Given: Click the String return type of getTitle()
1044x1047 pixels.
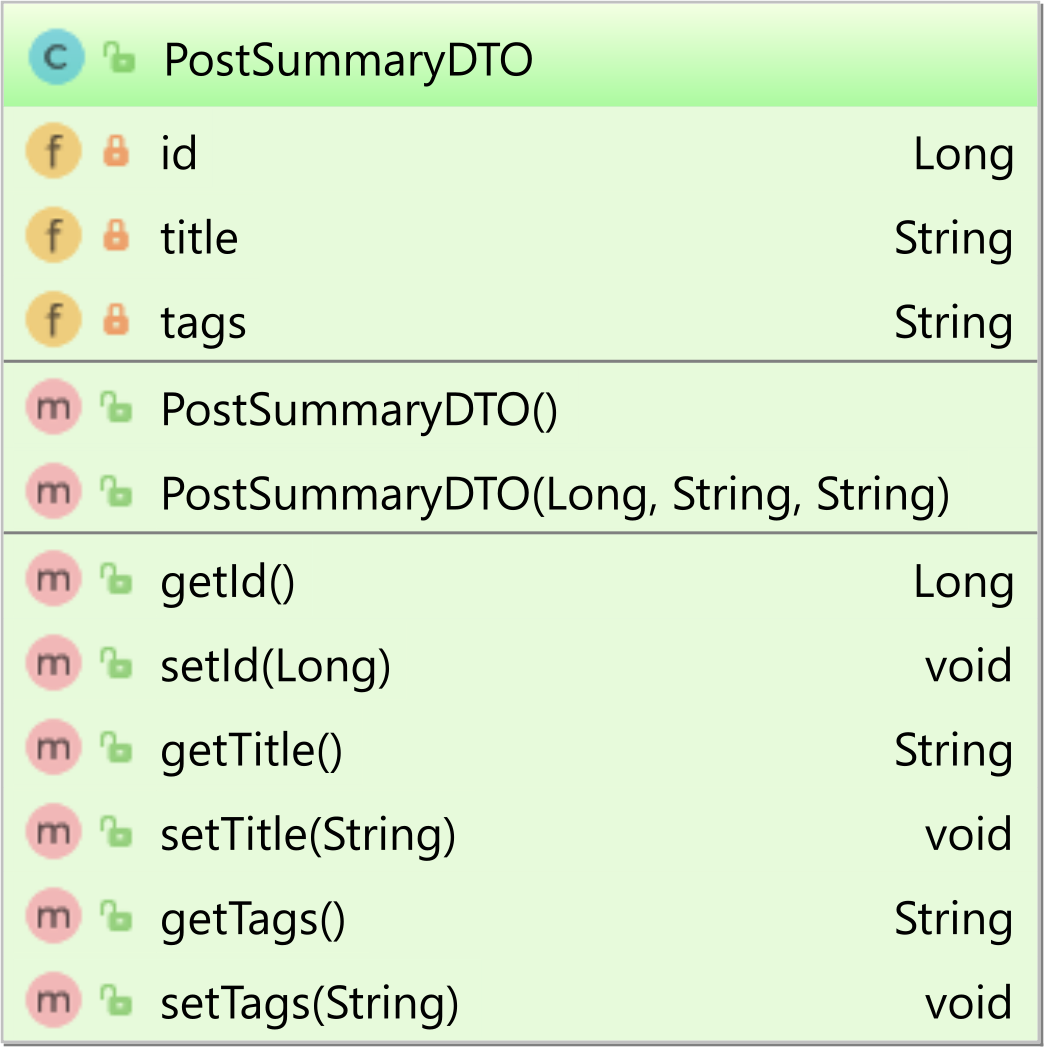Looking at the screenshot, I should [954, 751].
